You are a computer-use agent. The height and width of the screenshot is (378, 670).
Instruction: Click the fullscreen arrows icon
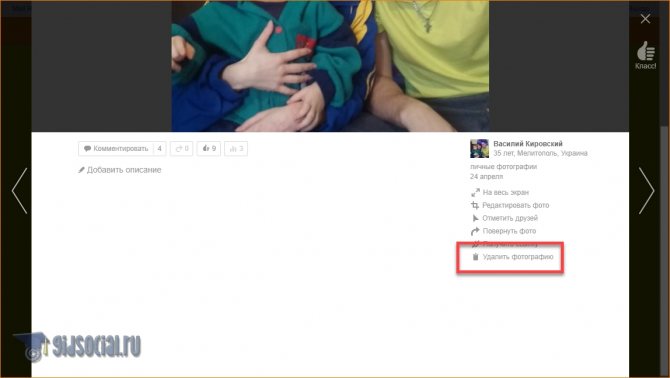coord(475,193)
